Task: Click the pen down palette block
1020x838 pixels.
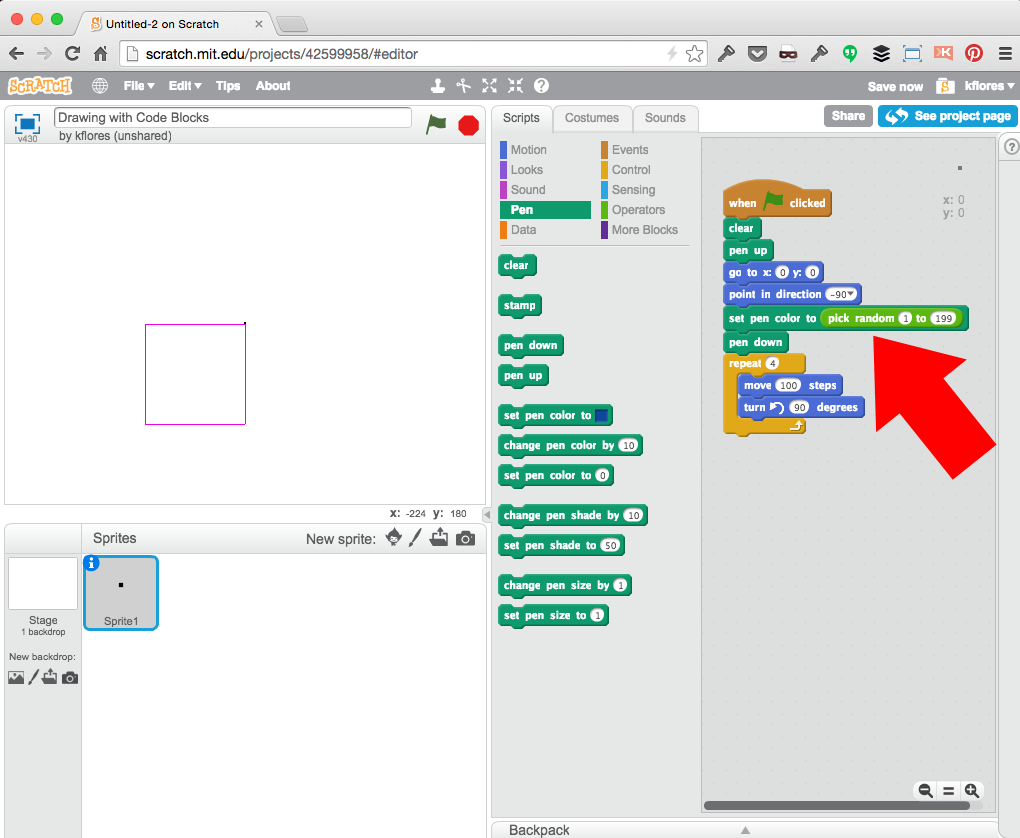Action: click(x=531, y=345)
